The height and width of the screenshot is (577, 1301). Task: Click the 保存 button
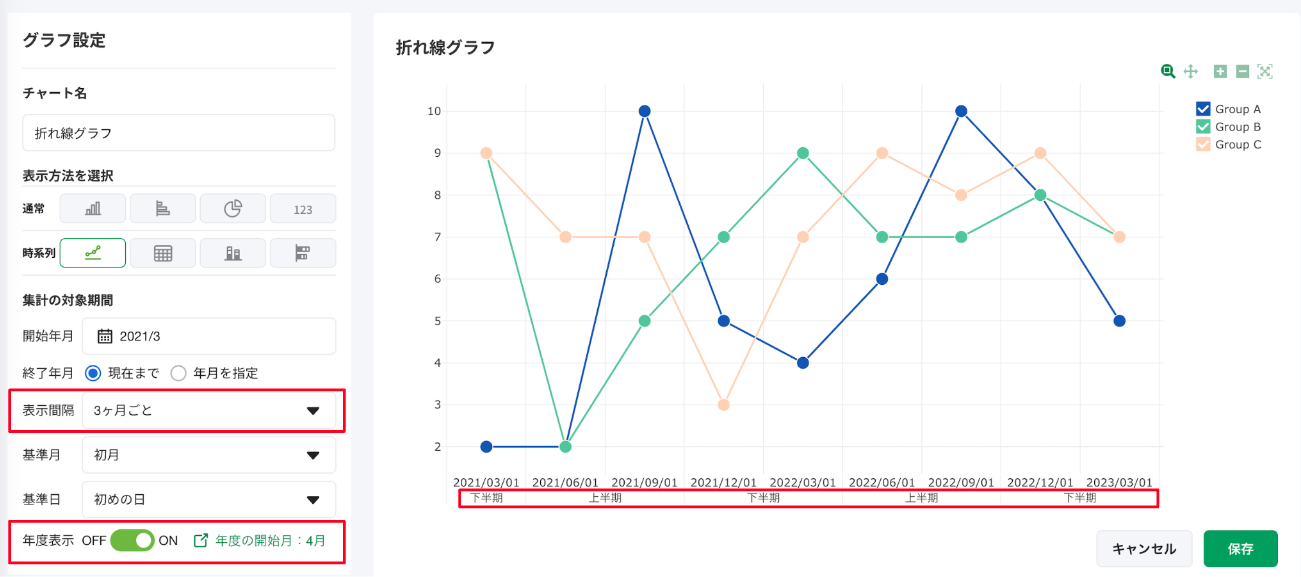1240,548
